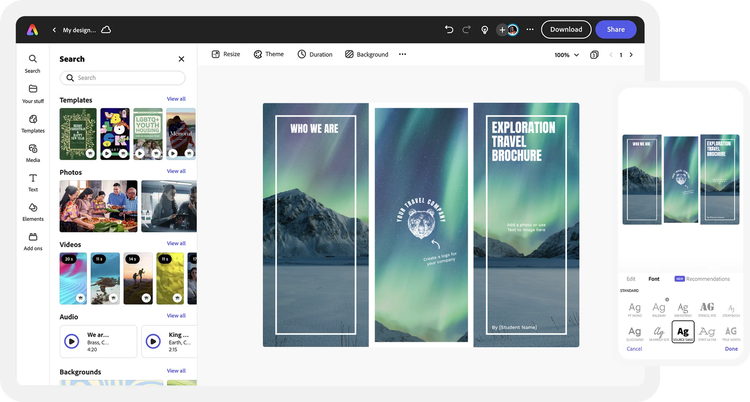Select the 'Exploration Travel Brochure' heading

pos(523,142)
